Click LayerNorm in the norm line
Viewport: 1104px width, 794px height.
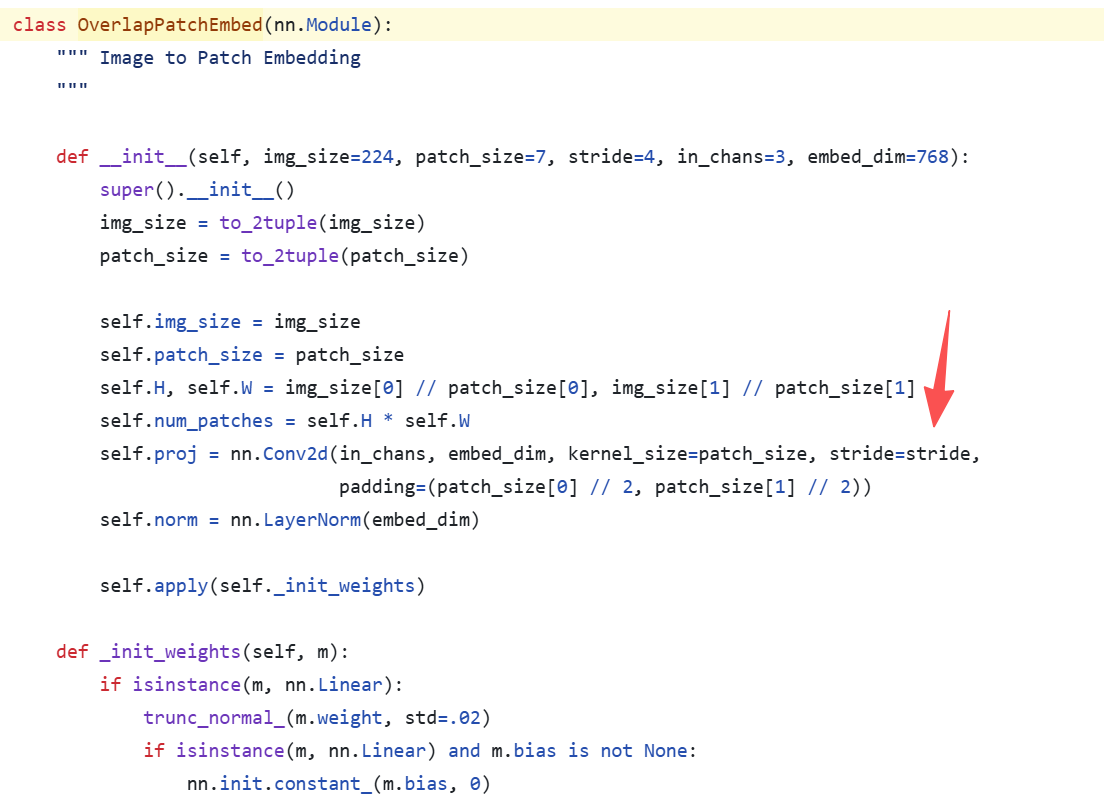[312, 520]
